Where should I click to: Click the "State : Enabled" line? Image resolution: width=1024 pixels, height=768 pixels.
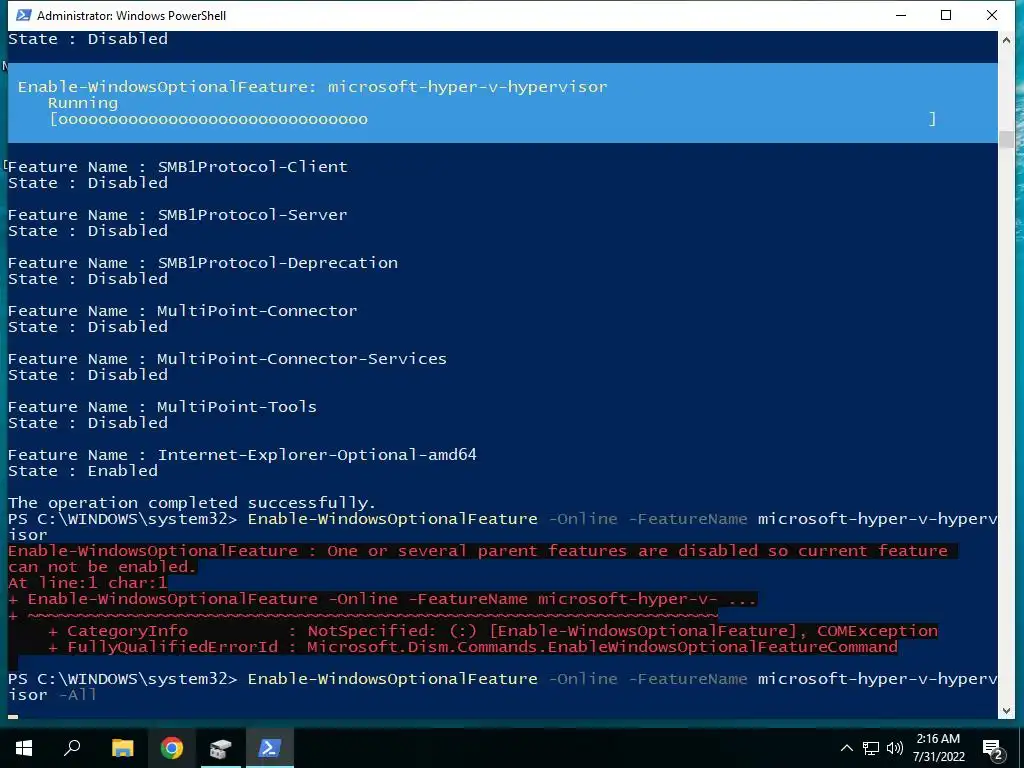click(83, 471)
